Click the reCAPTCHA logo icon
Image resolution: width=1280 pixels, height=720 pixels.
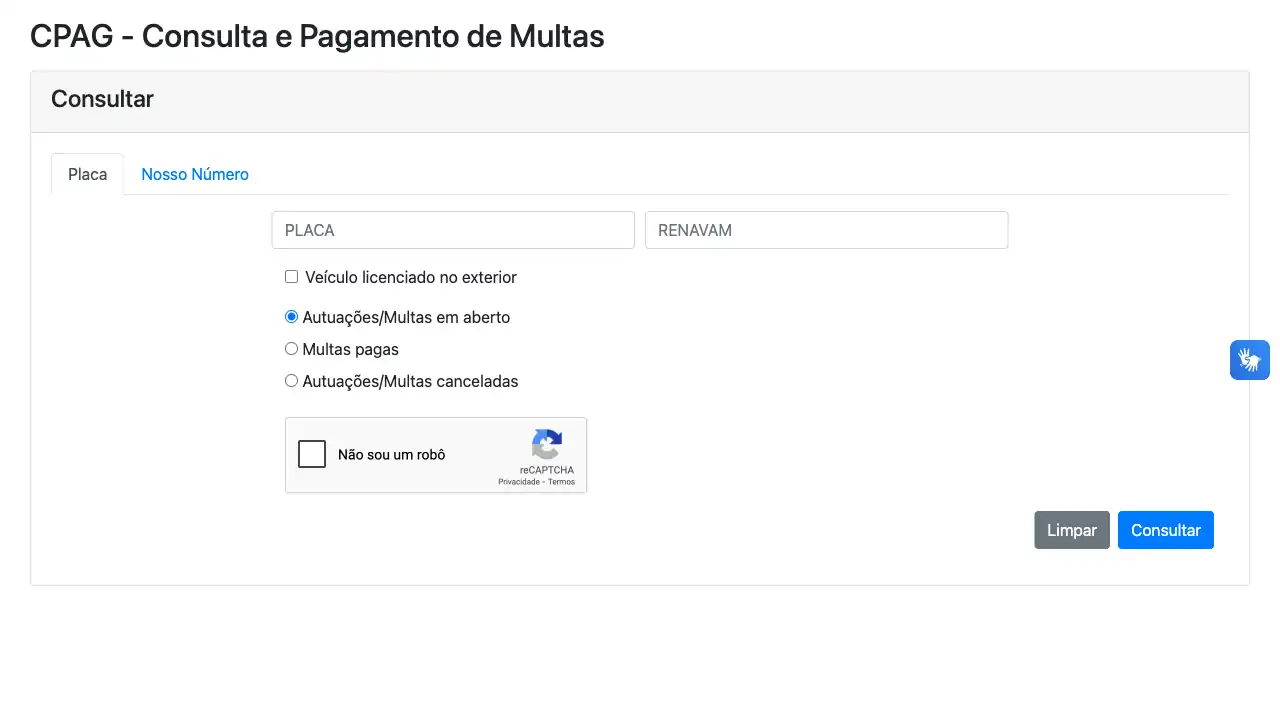(x=547, y=447)
